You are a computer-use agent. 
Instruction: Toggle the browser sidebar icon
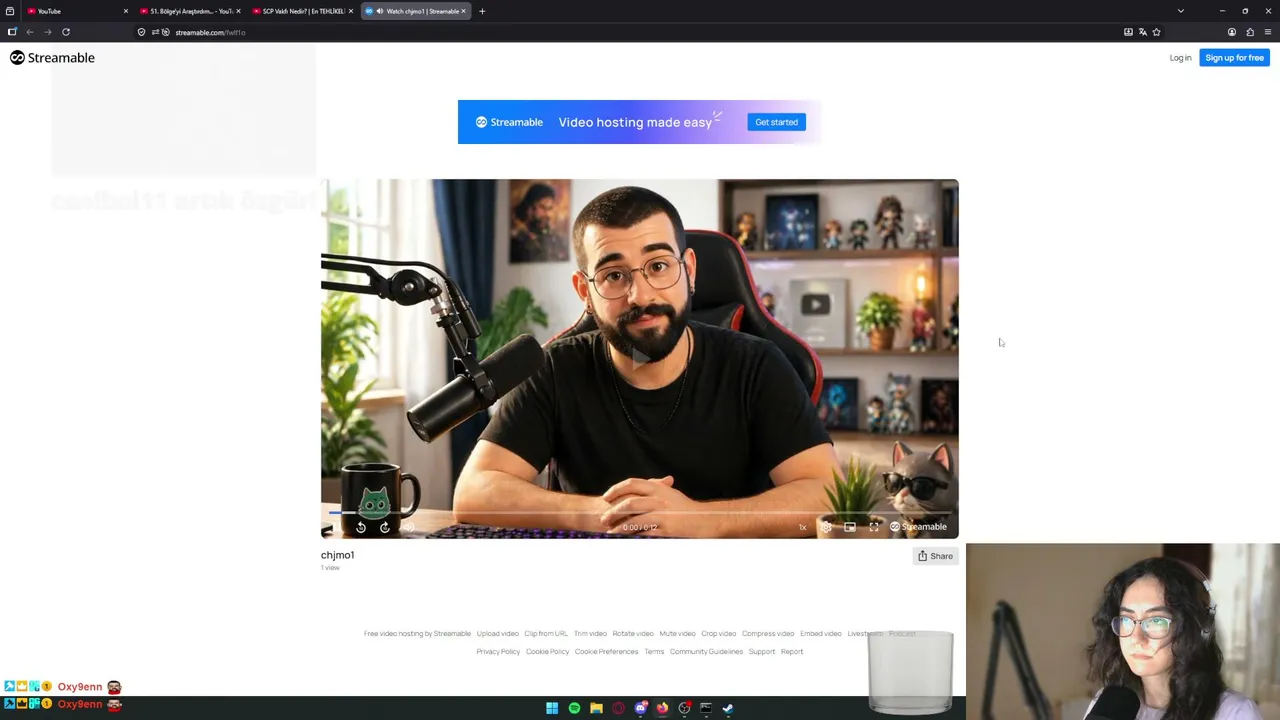pyautogui.click(x=12, y=32)
